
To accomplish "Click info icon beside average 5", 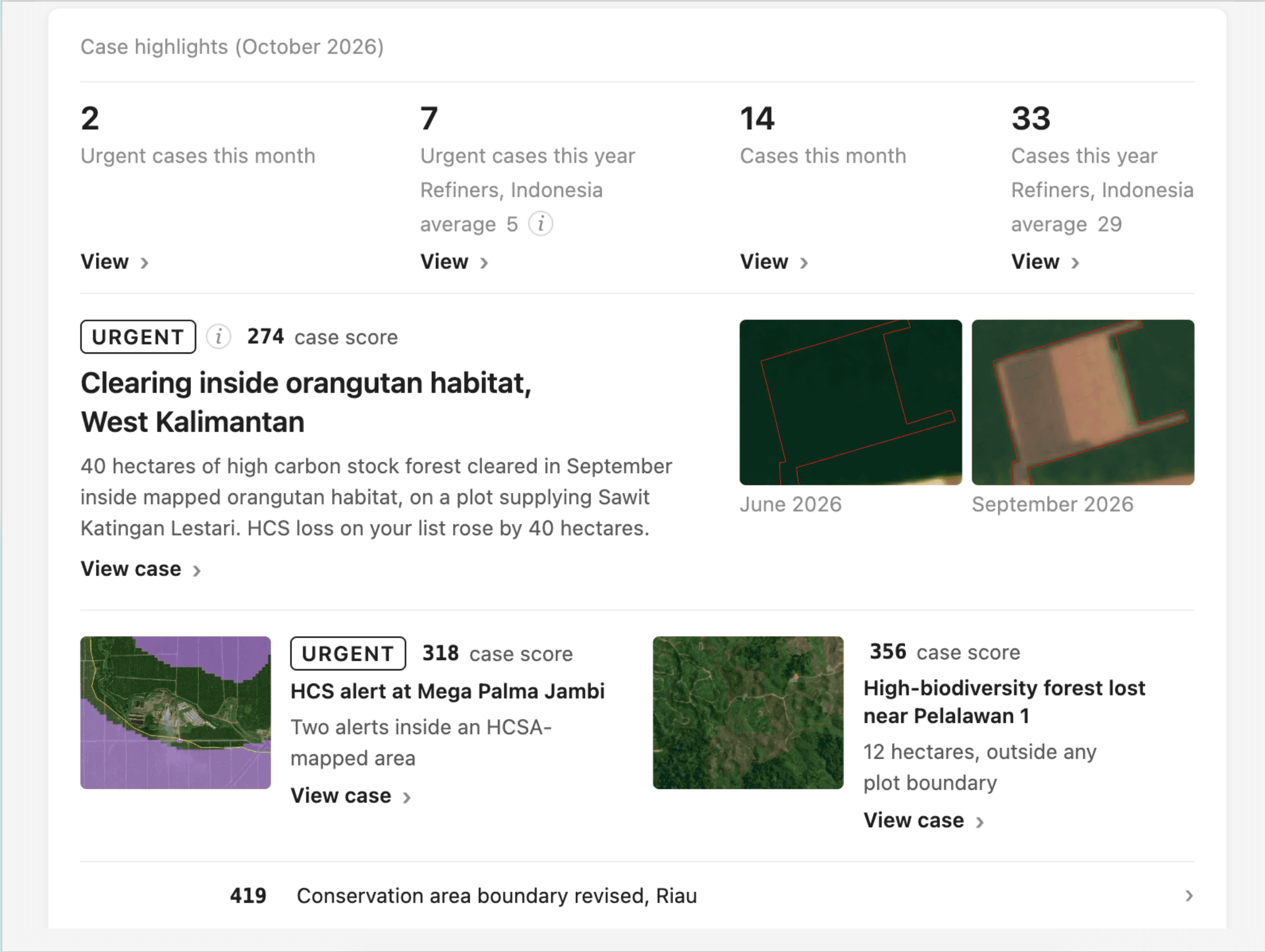I will click(540, 224).
